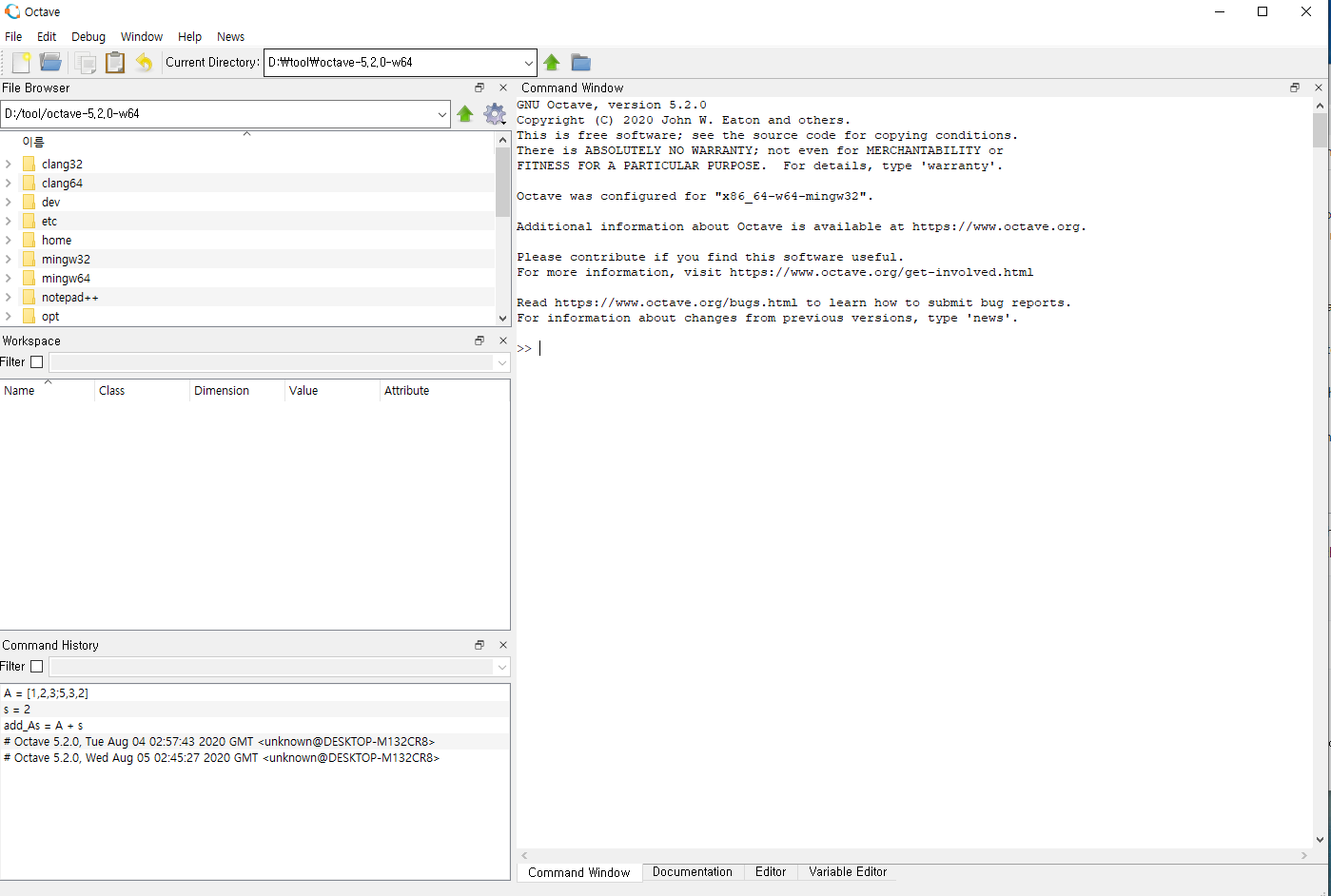Expand the dev folder

pyautogui.click(x=9, y=202)
